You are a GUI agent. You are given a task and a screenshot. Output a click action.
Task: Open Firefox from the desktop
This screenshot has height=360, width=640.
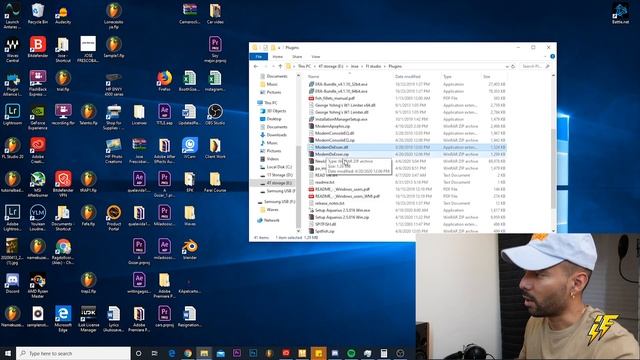[x=164, y=80]
